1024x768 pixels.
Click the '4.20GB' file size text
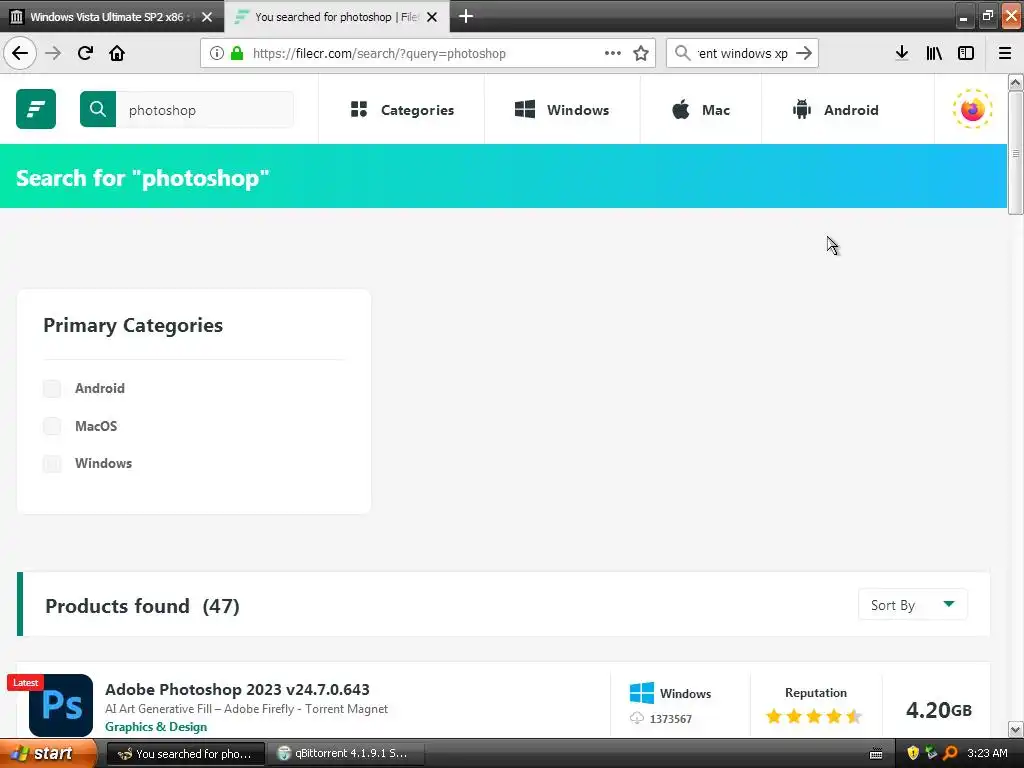click(938, 710)
